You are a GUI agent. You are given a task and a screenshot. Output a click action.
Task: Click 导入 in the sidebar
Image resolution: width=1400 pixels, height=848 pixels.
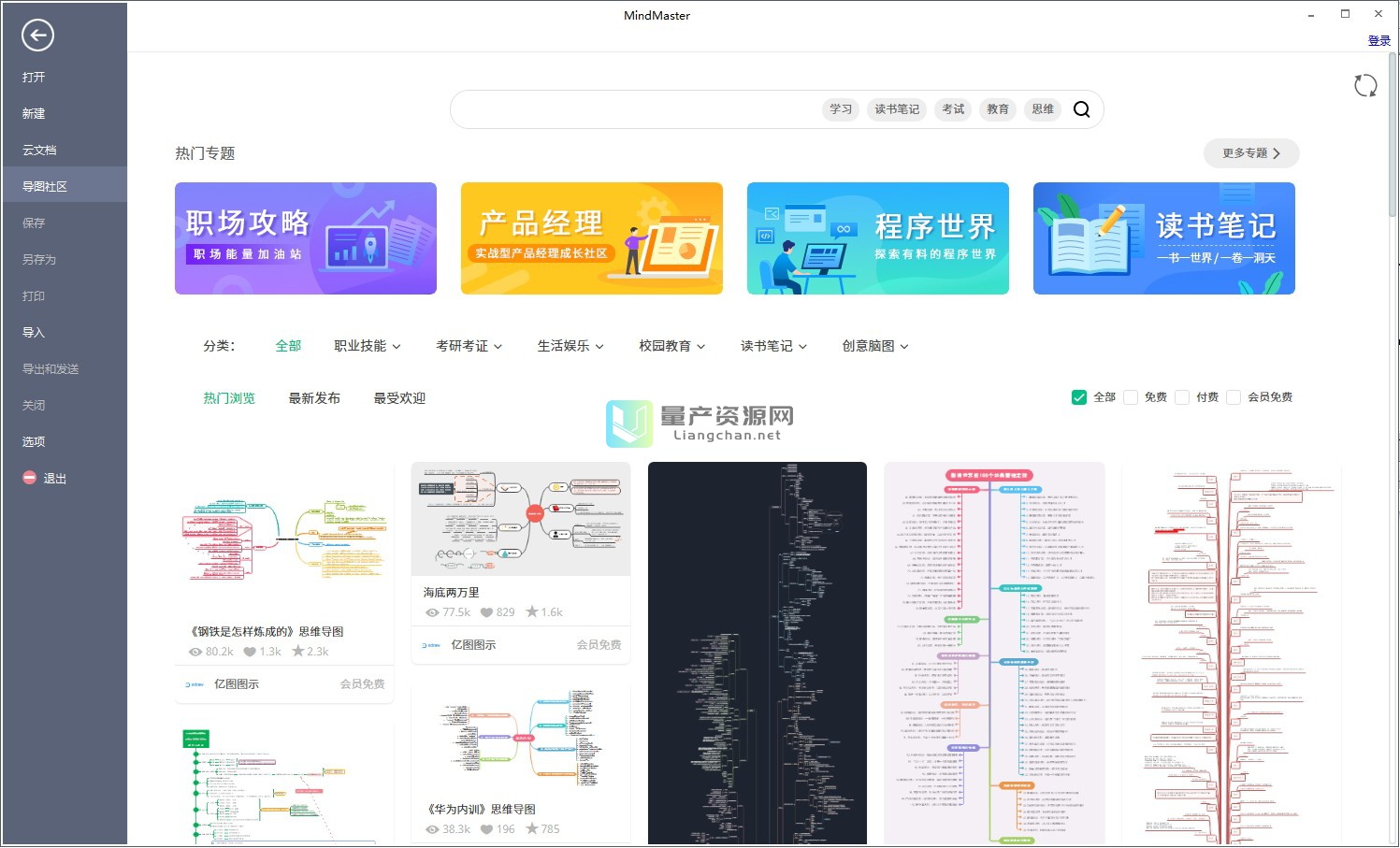point(64,332)
